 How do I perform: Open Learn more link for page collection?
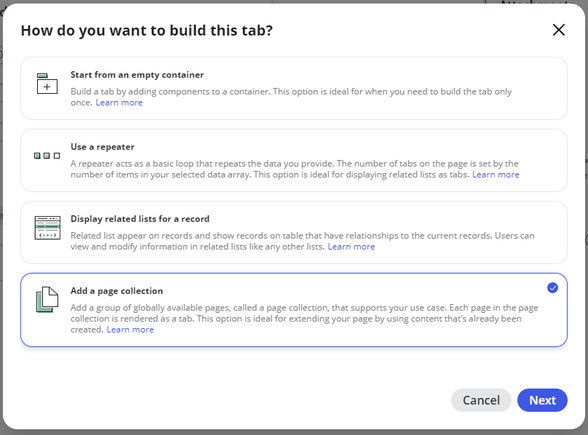pyautogui.click(x=130, y=330)
